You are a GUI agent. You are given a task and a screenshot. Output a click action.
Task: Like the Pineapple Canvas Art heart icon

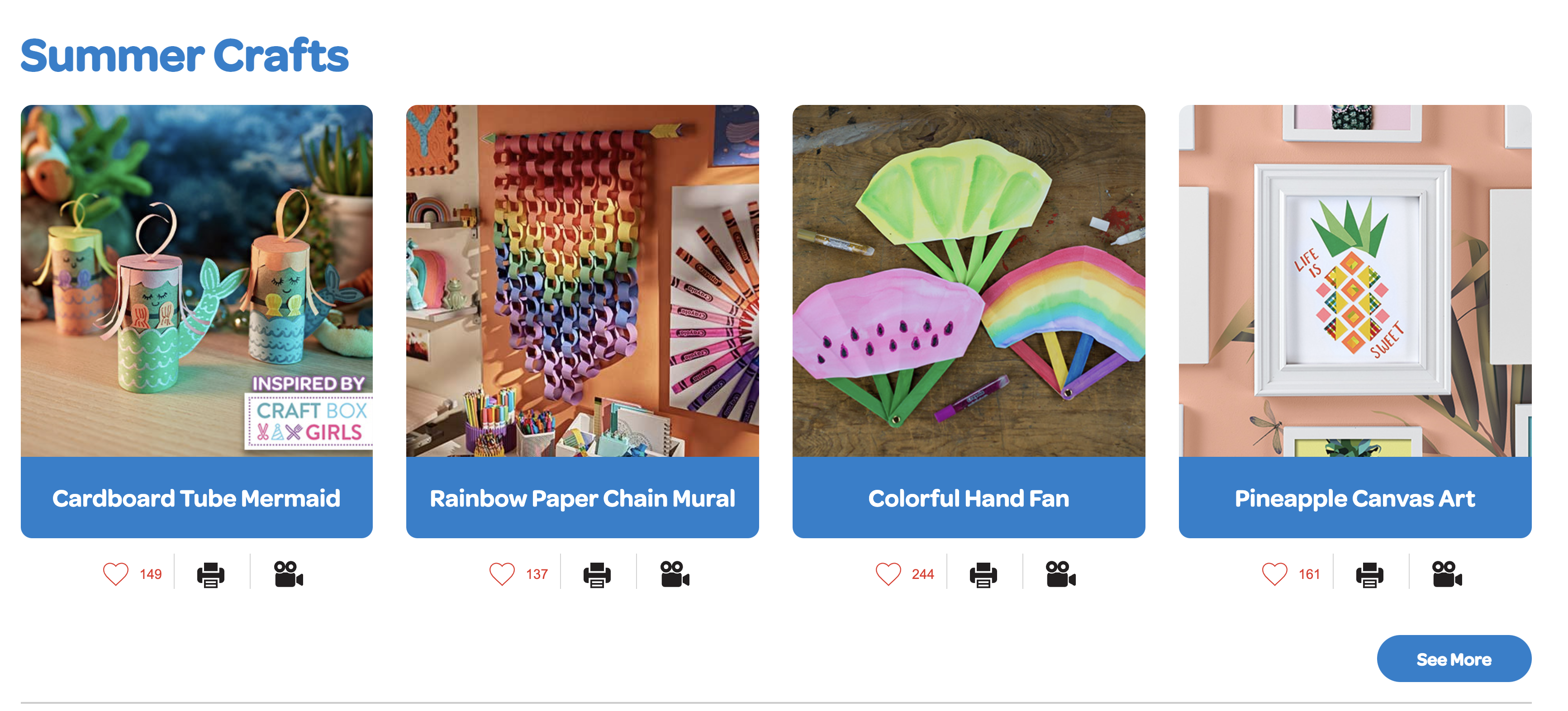[1274, 574]
